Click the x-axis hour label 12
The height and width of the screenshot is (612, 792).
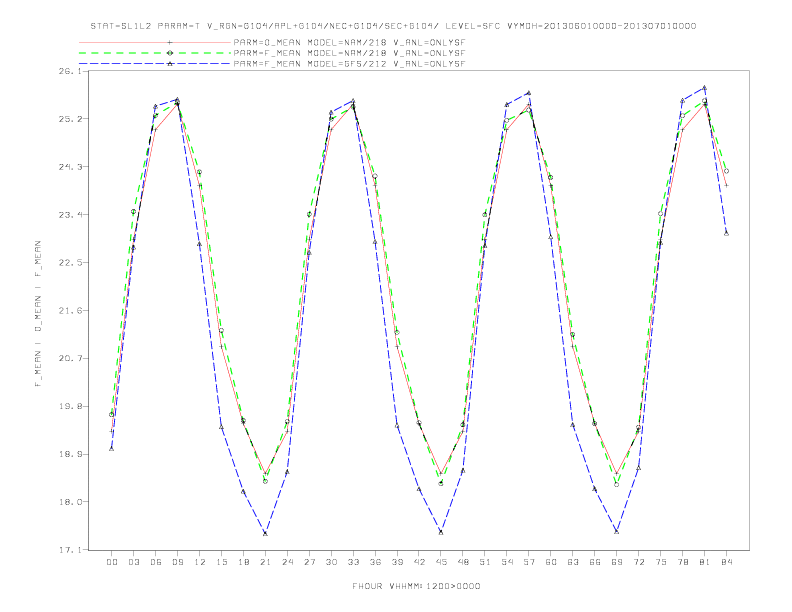tap(200, 562)
